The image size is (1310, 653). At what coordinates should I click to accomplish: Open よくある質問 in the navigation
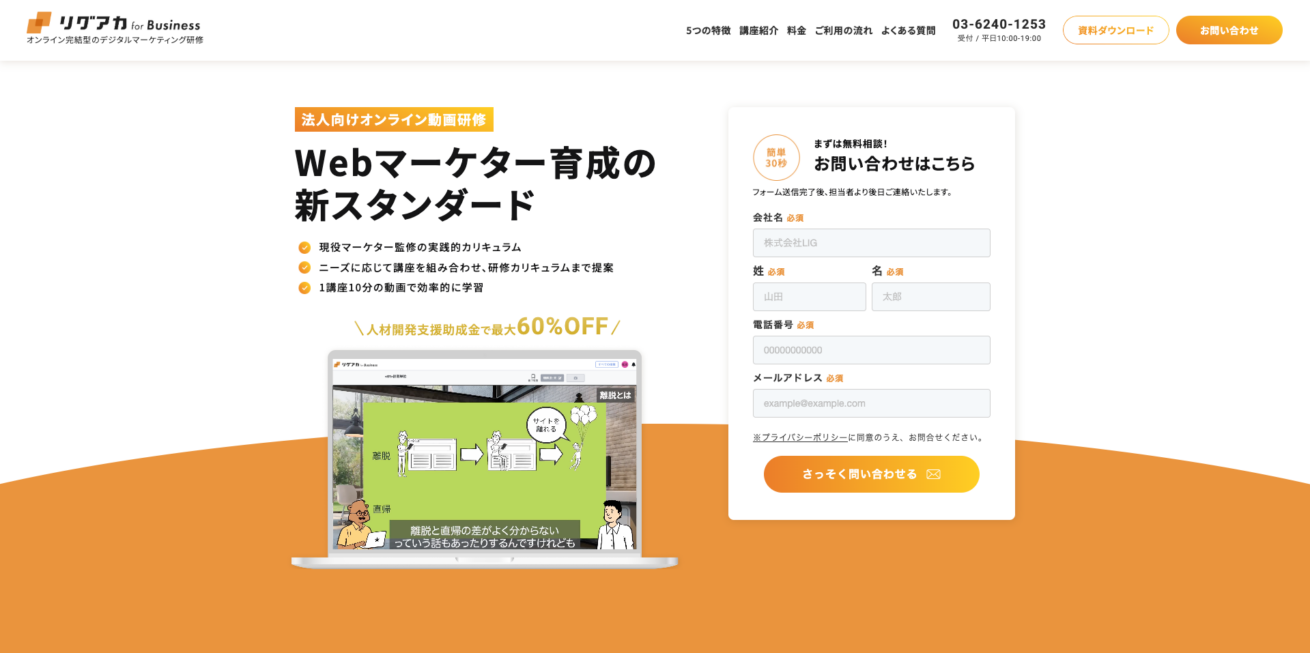coord(908,30)
